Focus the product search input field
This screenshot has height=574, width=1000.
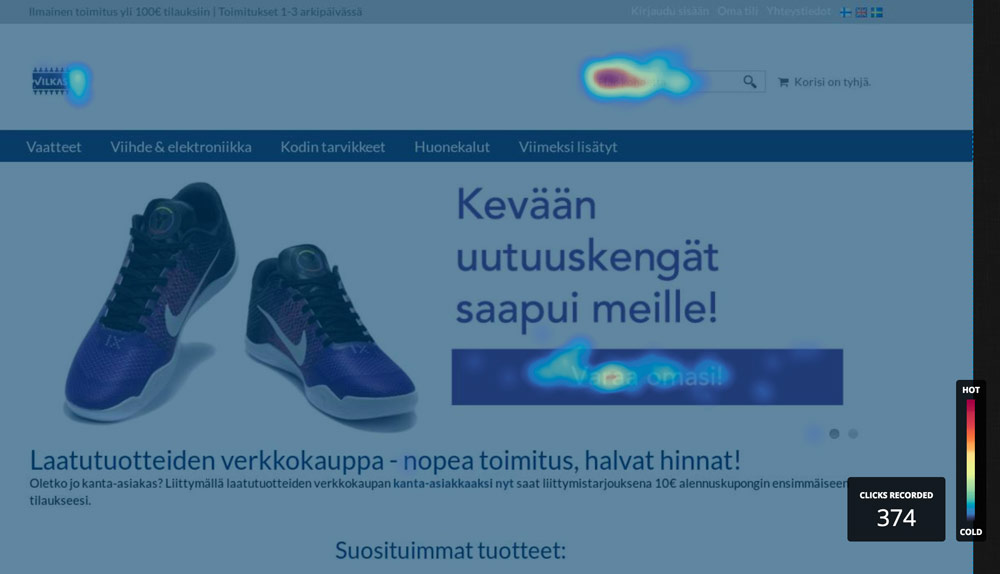coord(663,82)
